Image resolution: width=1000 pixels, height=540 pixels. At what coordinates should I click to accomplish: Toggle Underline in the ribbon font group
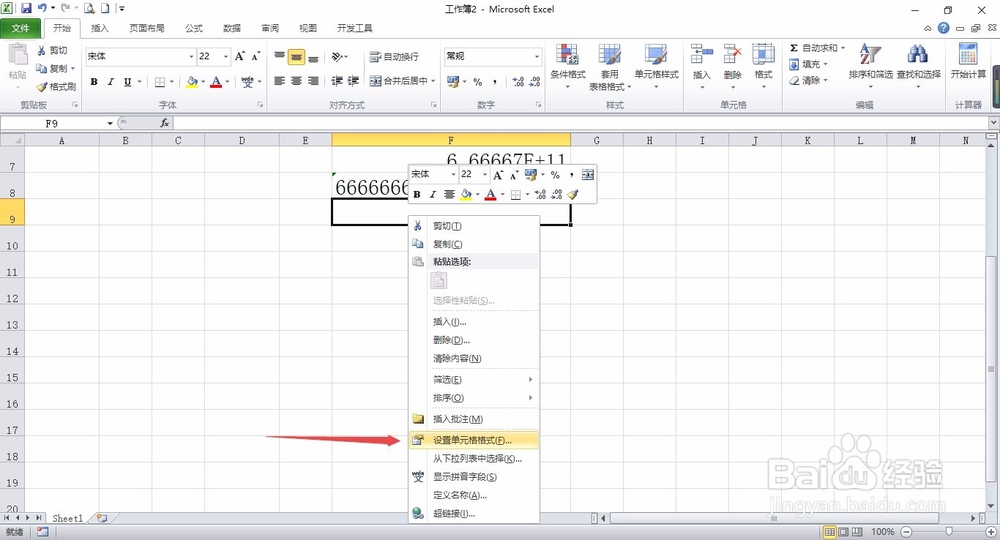click(x=128, y=82)
